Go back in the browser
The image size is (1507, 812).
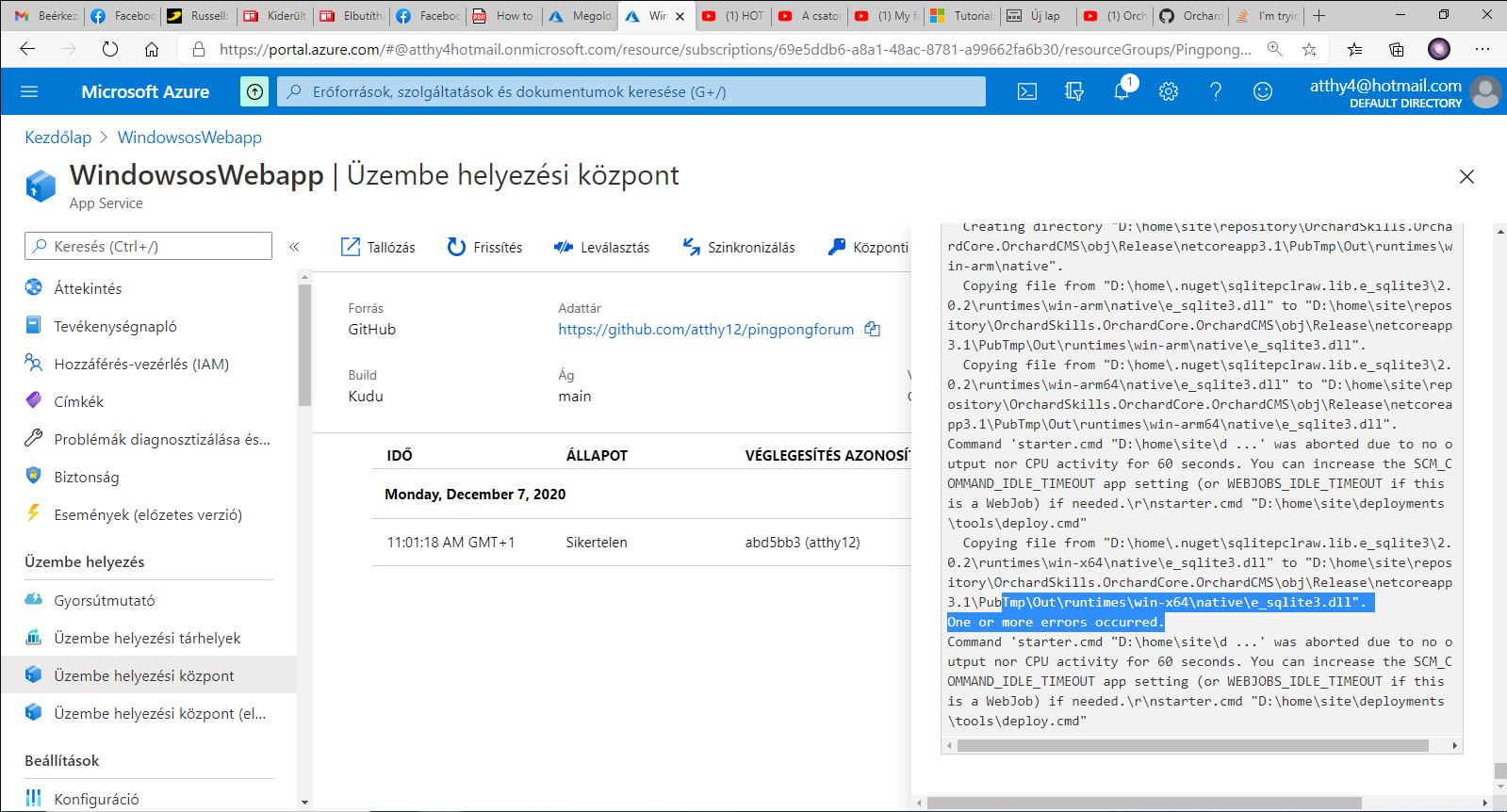coord(27,49)
